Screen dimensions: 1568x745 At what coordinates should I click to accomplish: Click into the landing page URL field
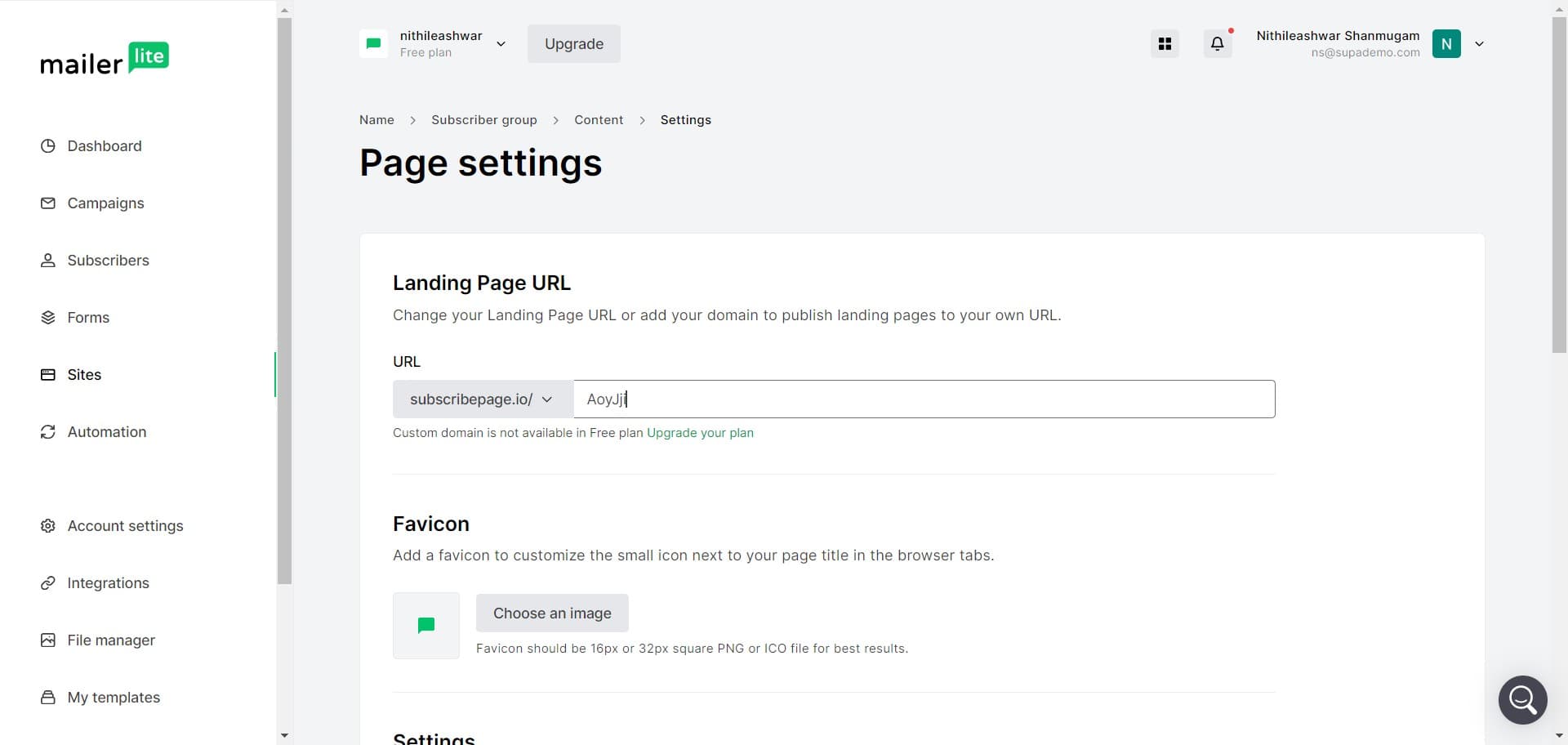[923, 399]
